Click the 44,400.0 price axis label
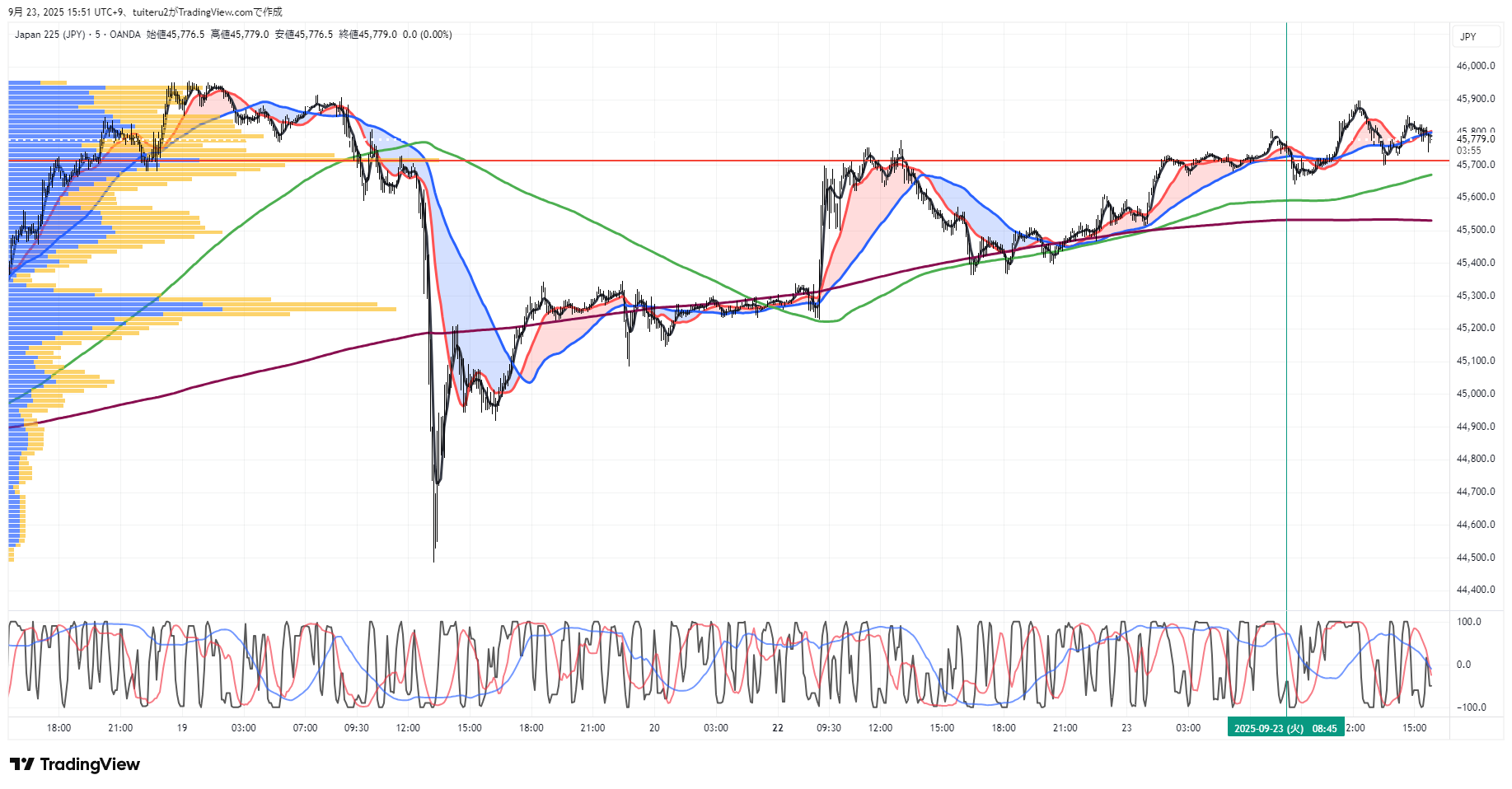The width and height of the screenshot is (1512, 789). (1475, 590)
